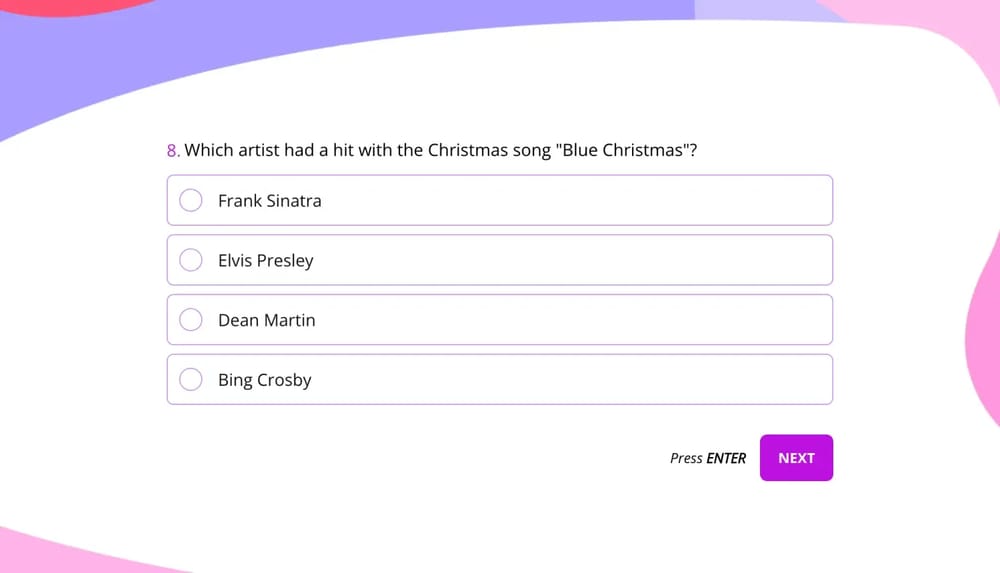
Task: Choose the Elvis Presley radio circle
Action: [x=191, y=260]
